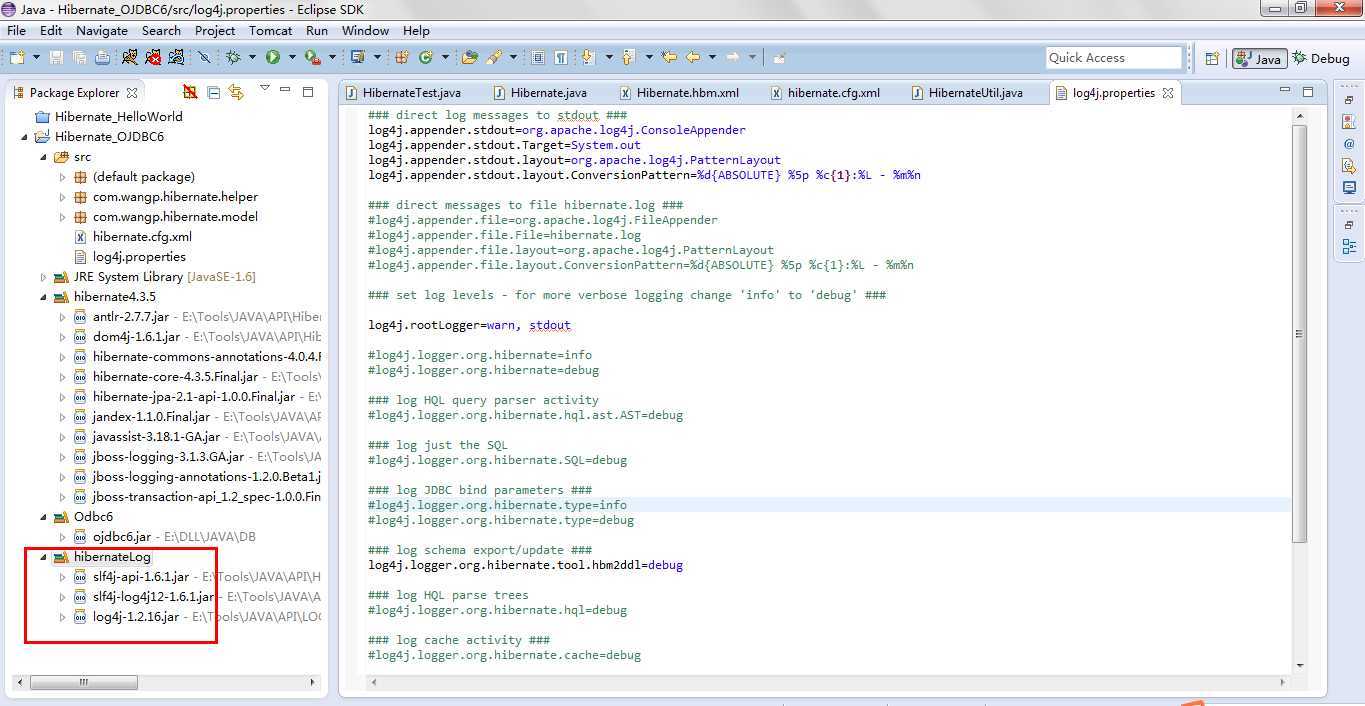Image resolution: width=1365 pixels, height=706 pixels.
Task: Select log4j.properties file in the tree
Action: click(139, 257)
